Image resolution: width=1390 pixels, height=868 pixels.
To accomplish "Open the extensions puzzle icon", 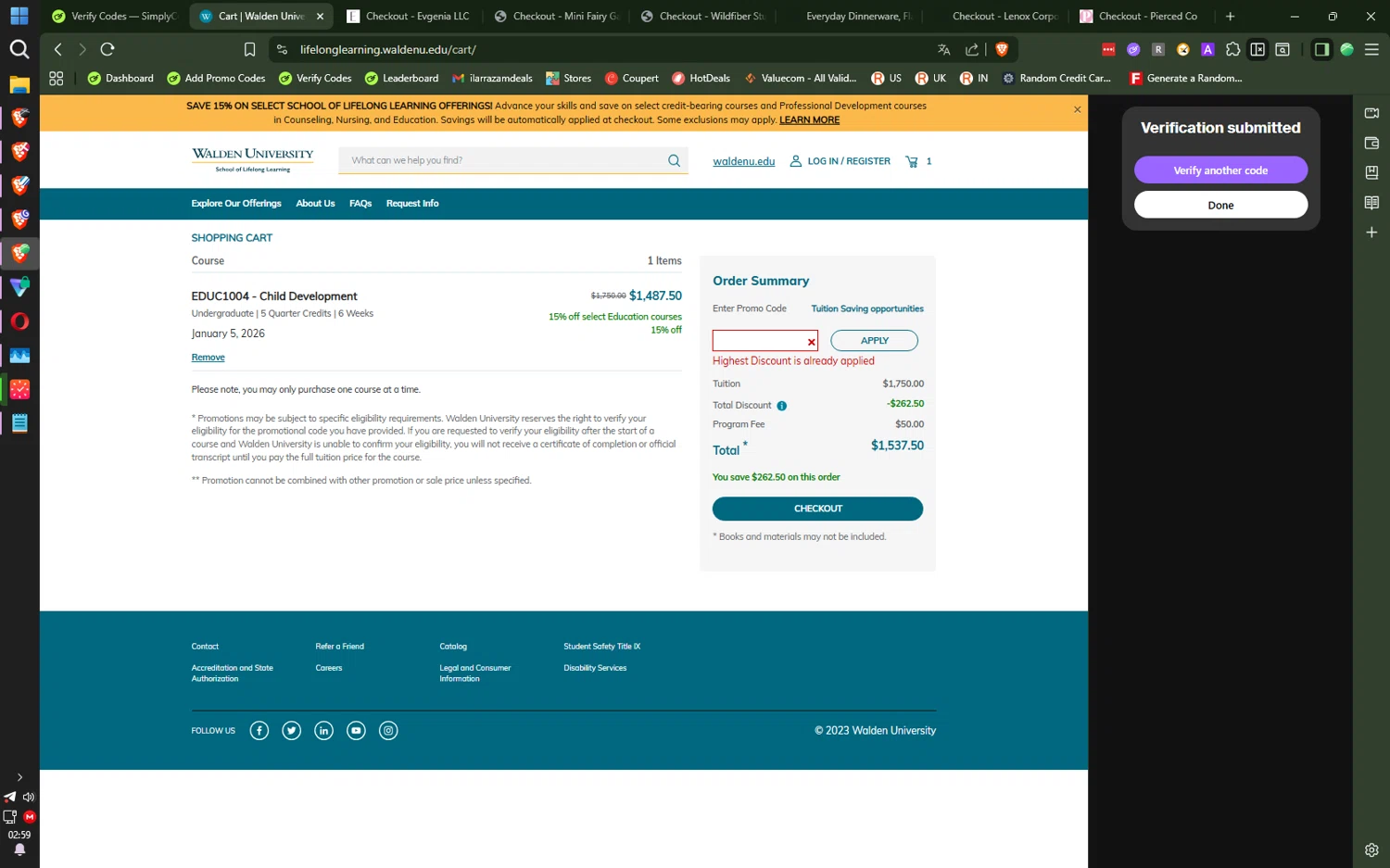I will (1232, 49).
